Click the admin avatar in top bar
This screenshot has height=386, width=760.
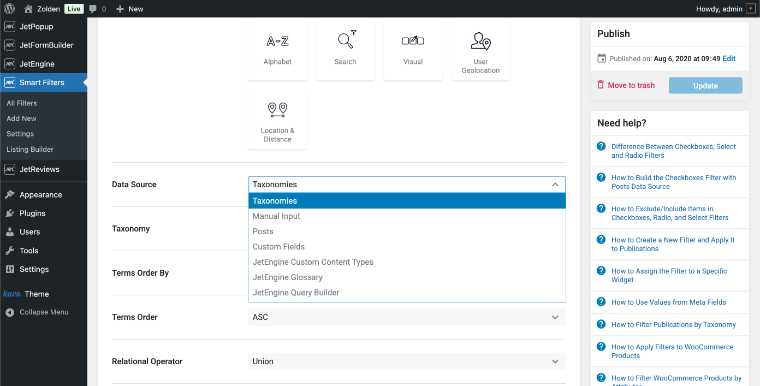751,9
